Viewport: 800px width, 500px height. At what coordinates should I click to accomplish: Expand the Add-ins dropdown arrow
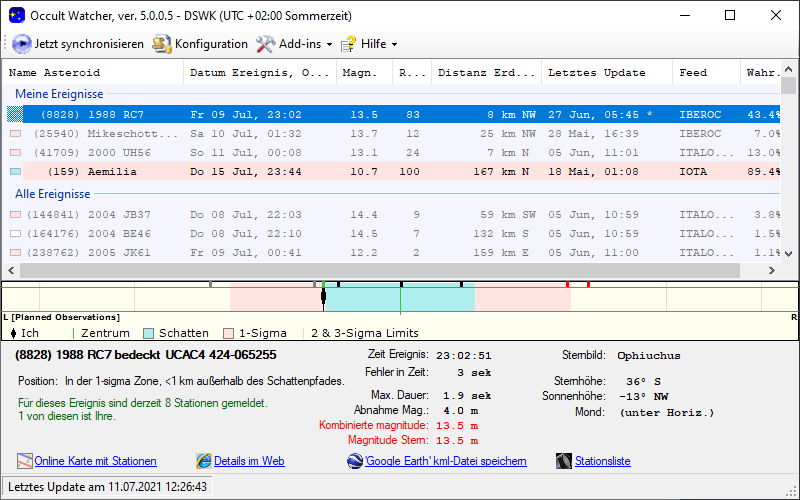point(329,45)
